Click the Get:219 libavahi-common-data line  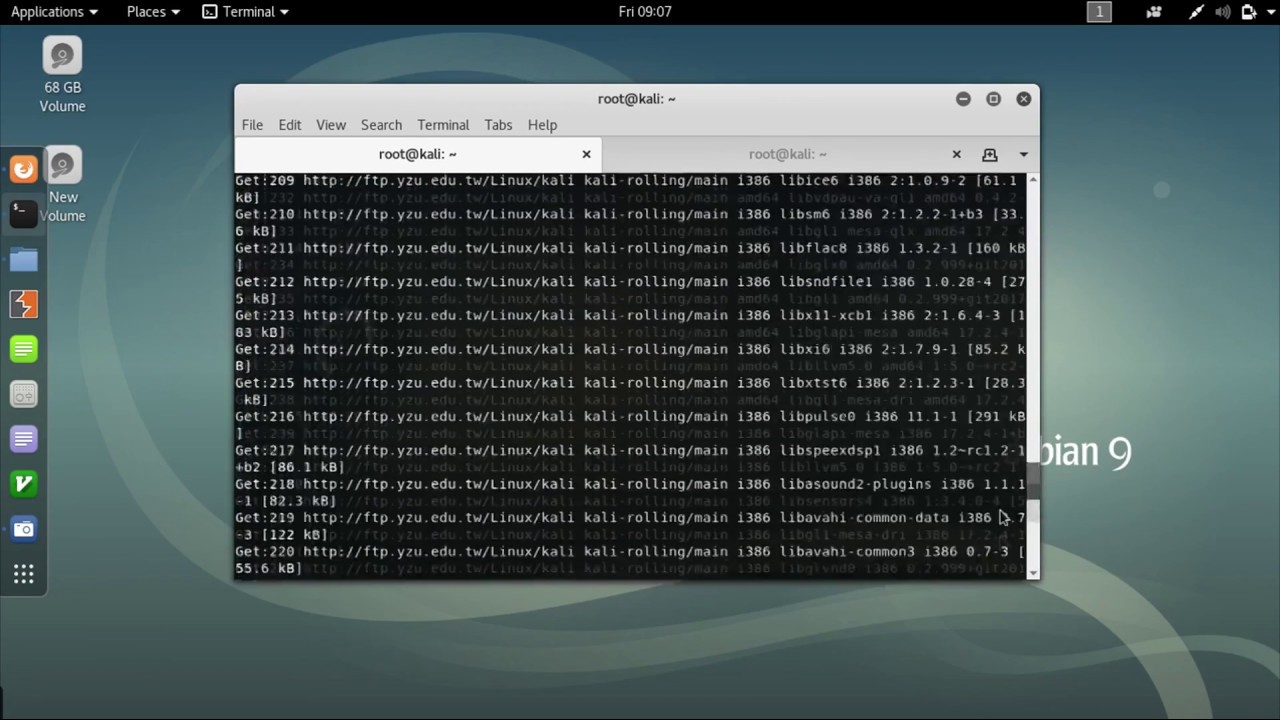tap(630, 526)
